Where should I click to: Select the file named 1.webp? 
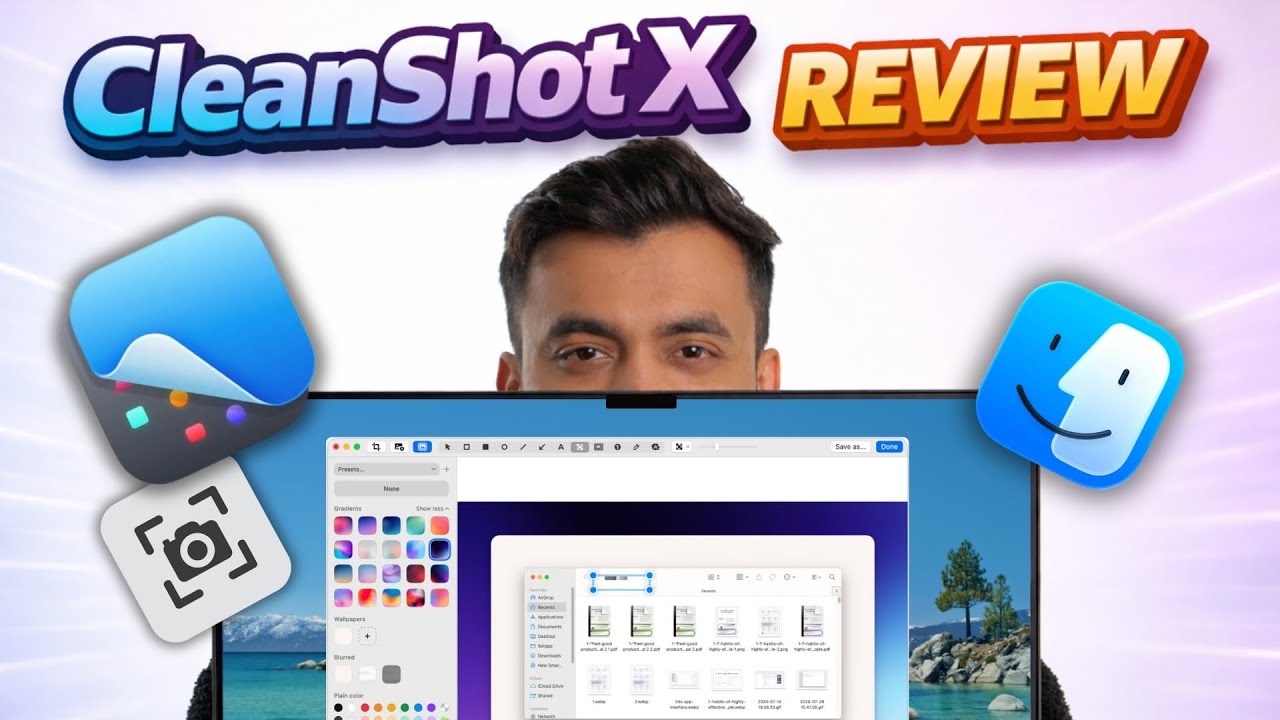tap(599, 682)
